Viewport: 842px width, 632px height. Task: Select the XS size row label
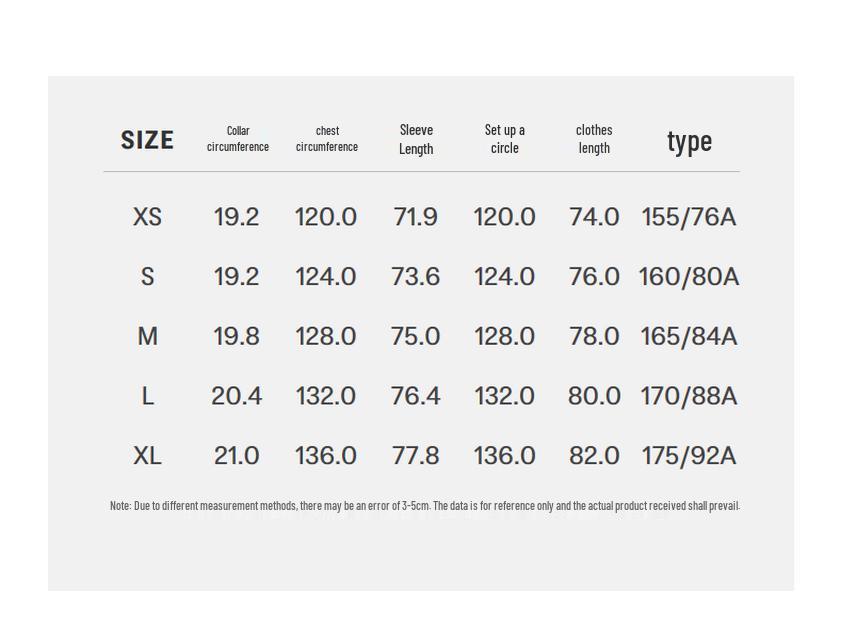click(147, 217)
